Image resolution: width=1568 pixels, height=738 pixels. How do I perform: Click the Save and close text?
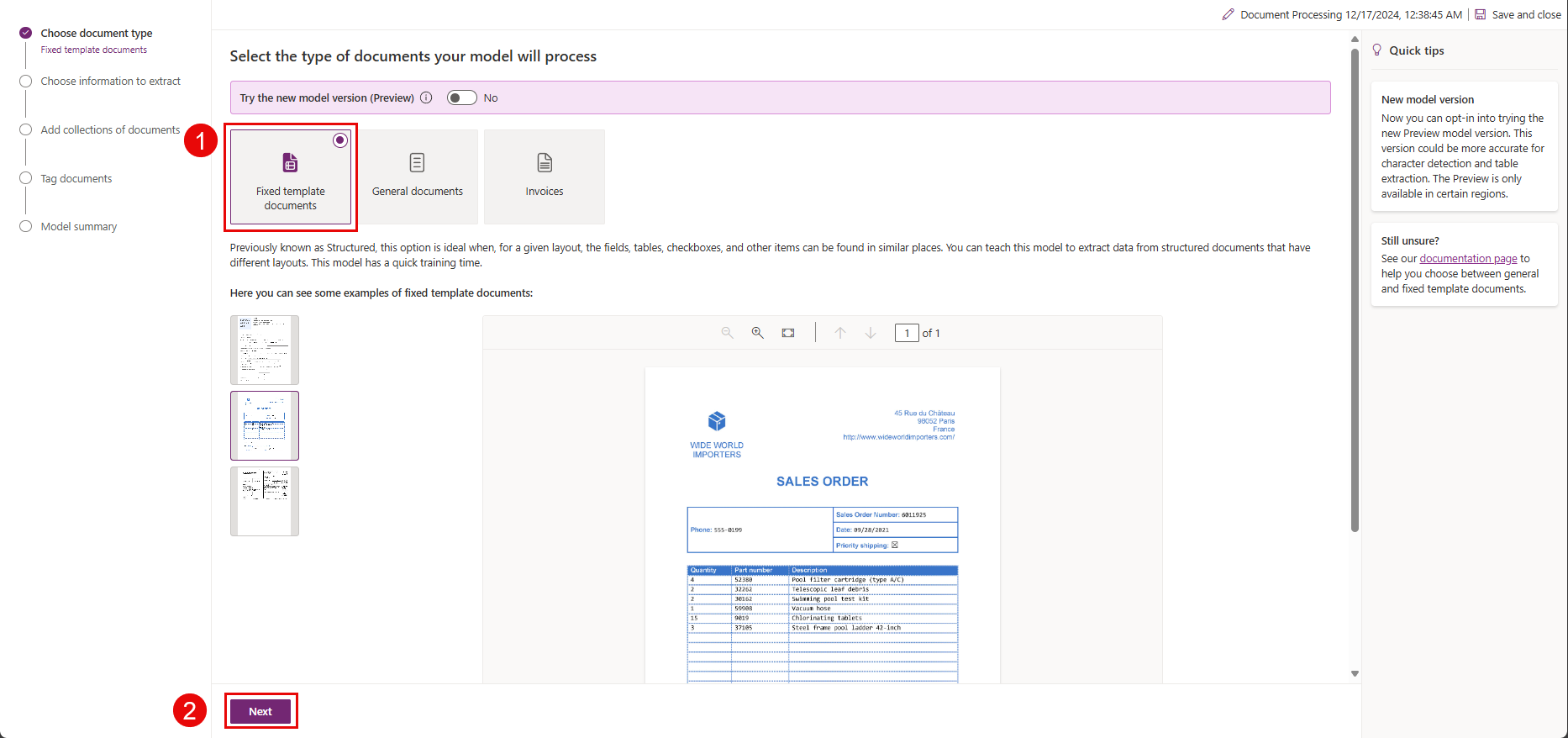[x=1526, y=14]
